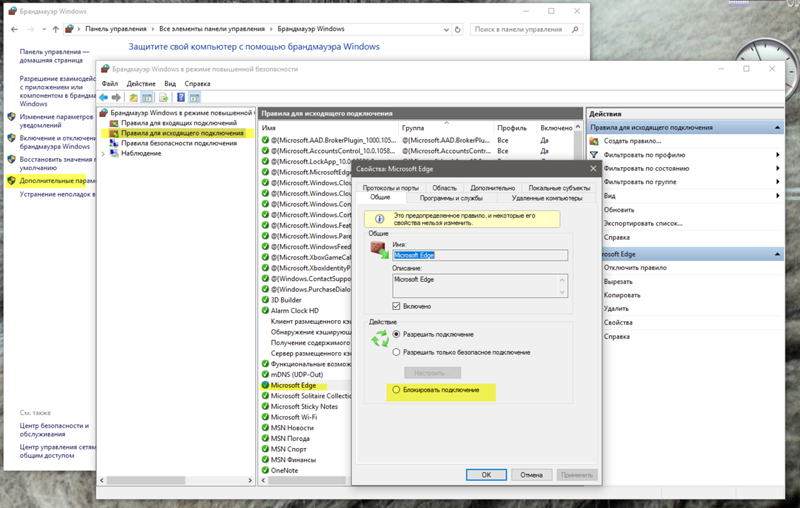This screenshot has height=508, width=800.
Task: Open the Удаленные компьютеры tab
Action: pos(547,198)
